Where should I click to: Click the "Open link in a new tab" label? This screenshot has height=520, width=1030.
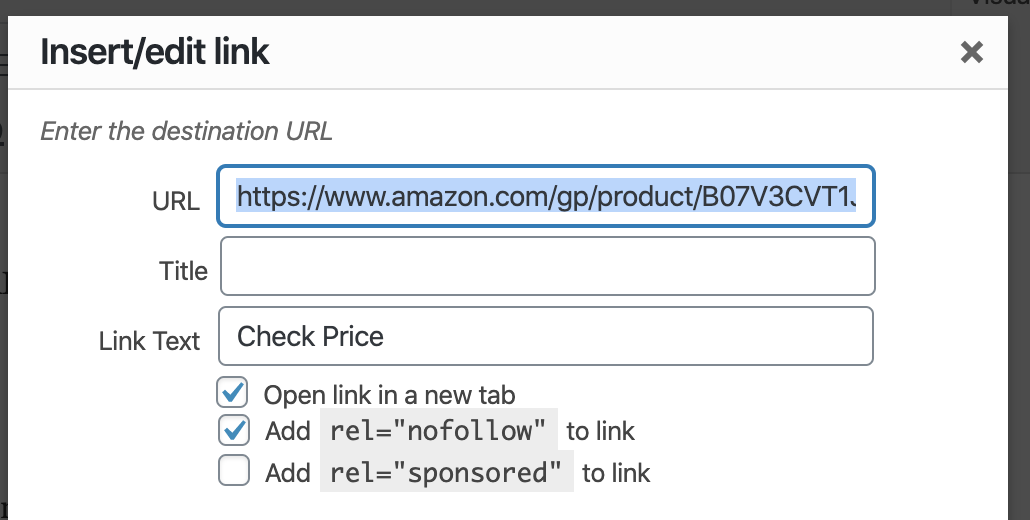[389, 395]
